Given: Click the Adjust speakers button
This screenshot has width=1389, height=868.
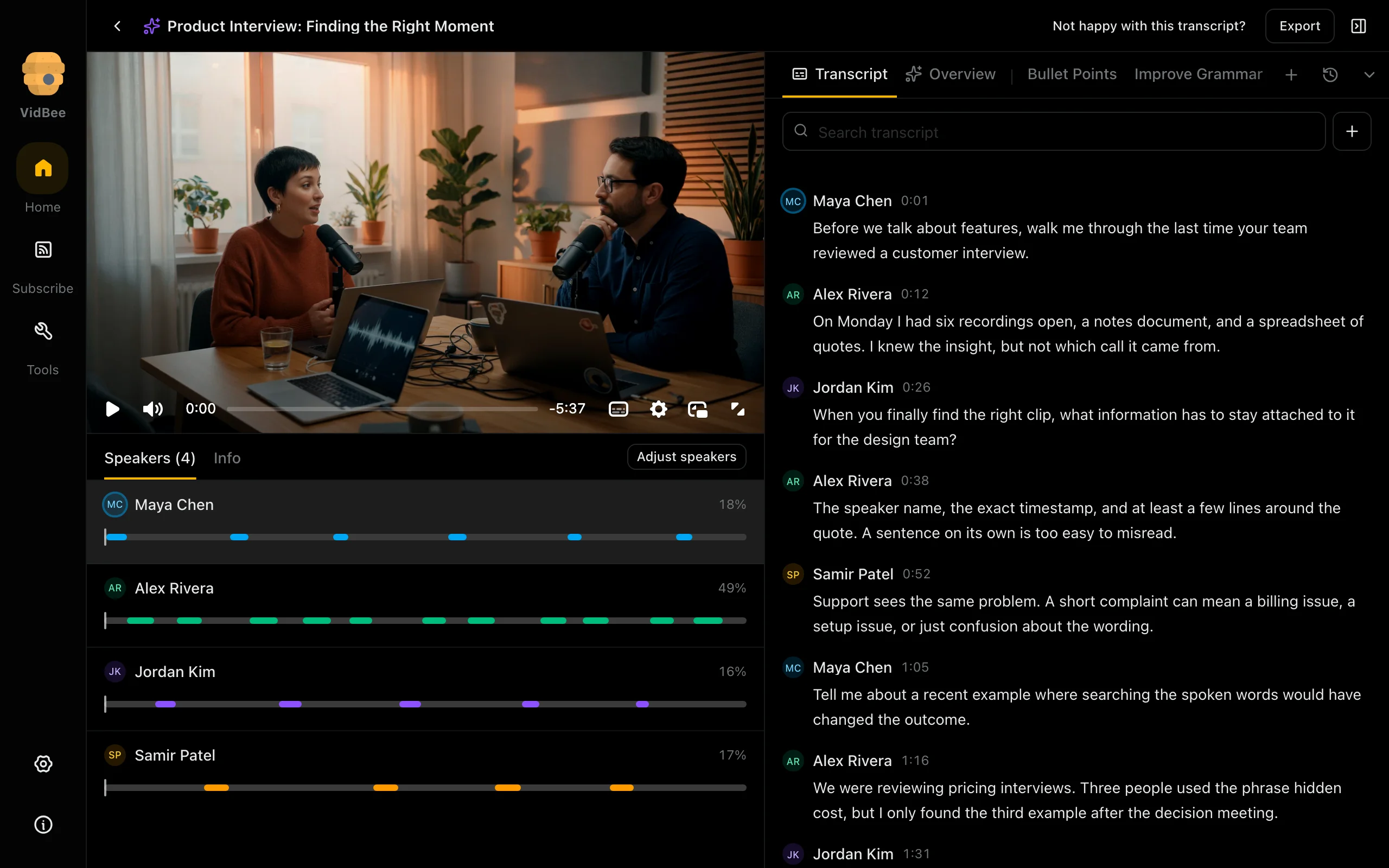Looking at the screenshot, I should [686, 456].
